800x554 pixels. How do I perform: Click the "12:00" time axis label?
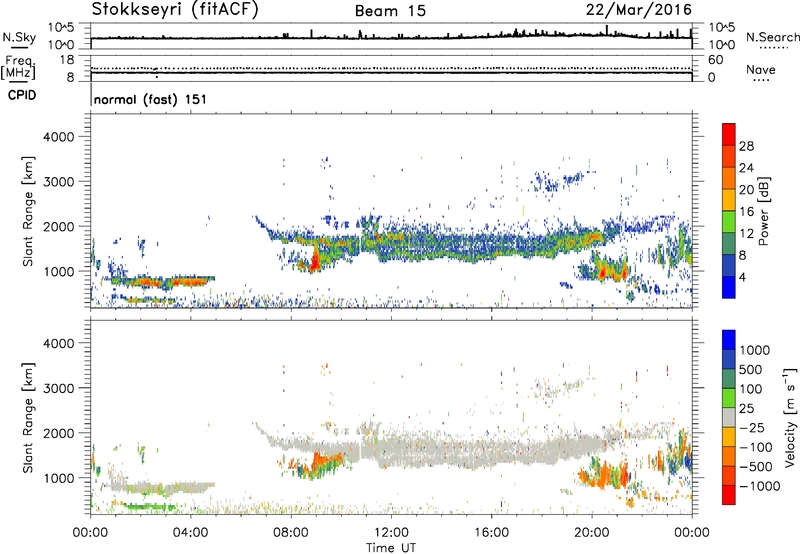point(391,533)
